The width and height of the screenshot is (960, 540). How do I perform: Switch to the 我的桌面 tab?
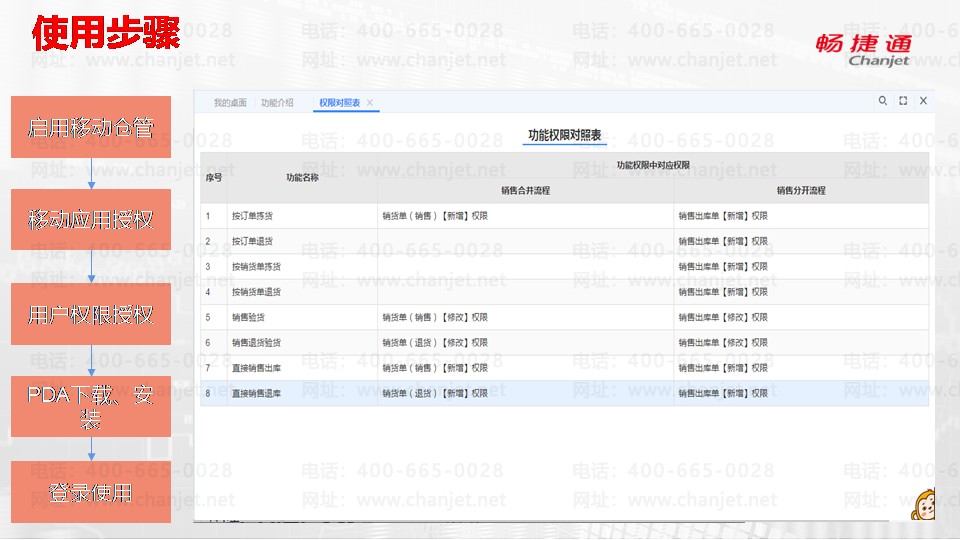(x=230, y=103)
